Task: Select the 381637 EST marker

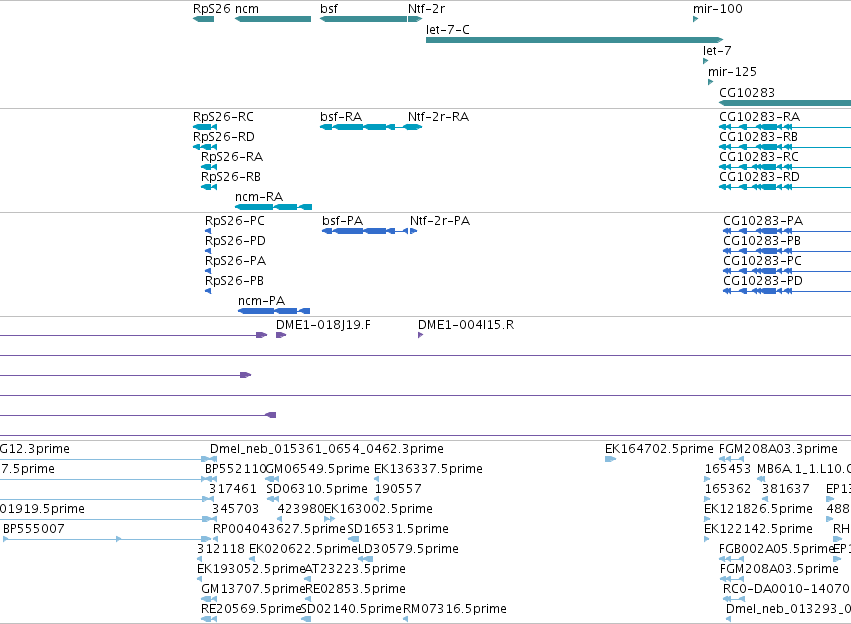Action: (765, 499)
